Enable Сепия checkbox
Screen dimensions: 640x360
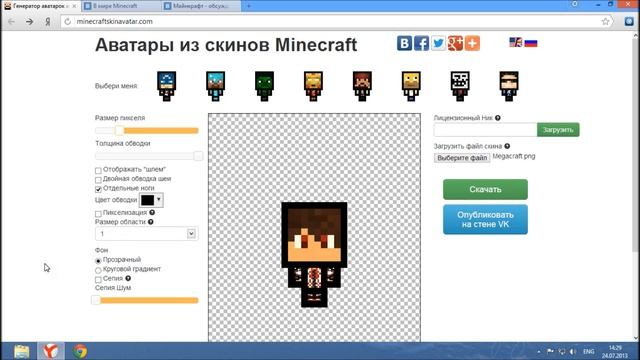(98, 280)
